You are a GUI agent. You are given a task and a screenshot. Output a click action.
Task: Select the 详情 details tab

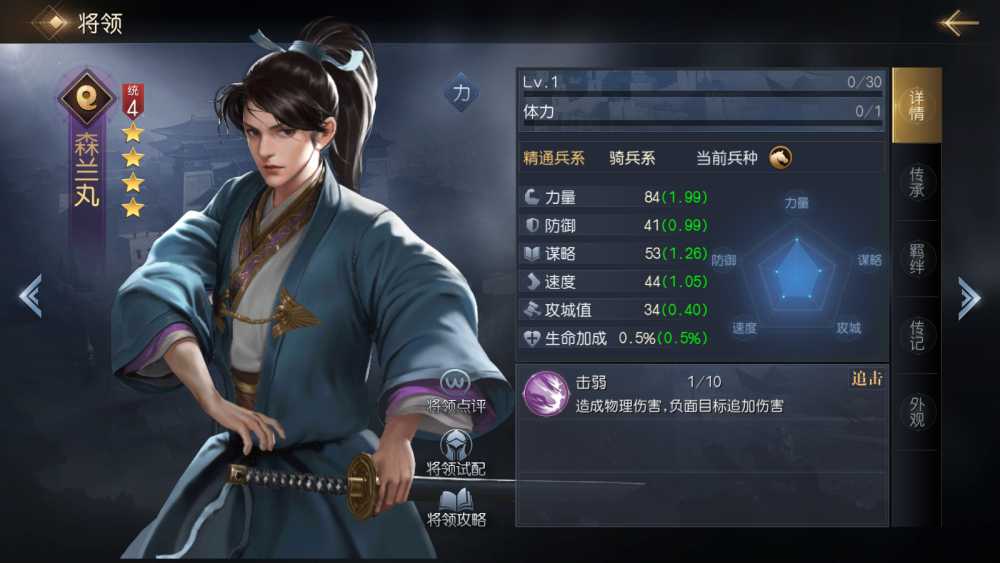[x=916, y=106]
